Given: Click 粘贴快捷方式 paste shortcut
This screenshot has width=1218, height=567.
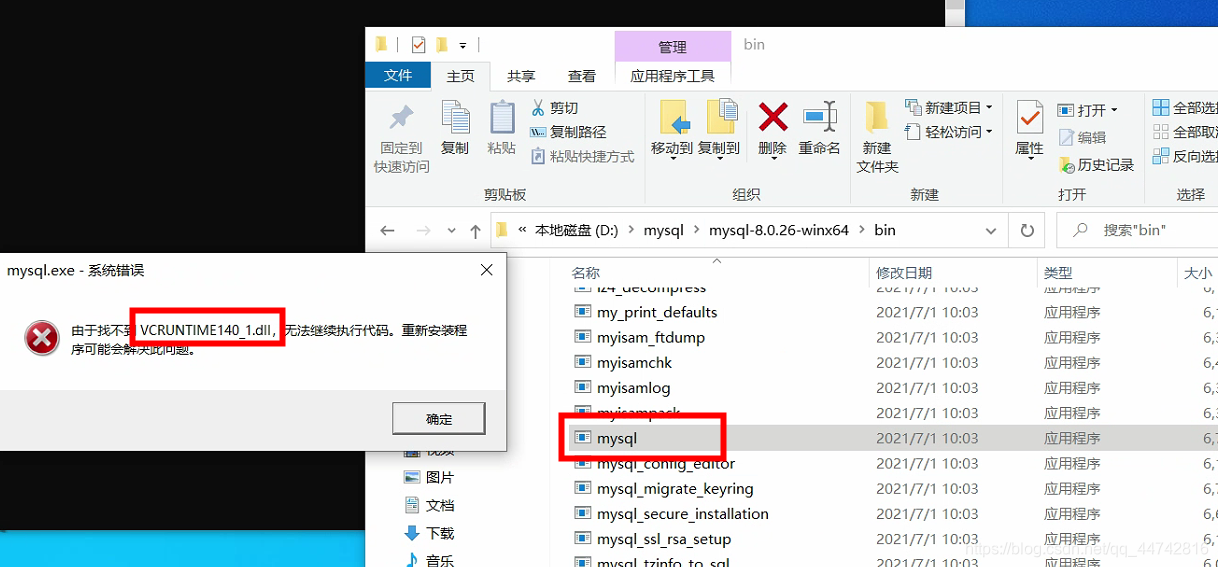Looking at the screenshot, I should click(582, 156).
